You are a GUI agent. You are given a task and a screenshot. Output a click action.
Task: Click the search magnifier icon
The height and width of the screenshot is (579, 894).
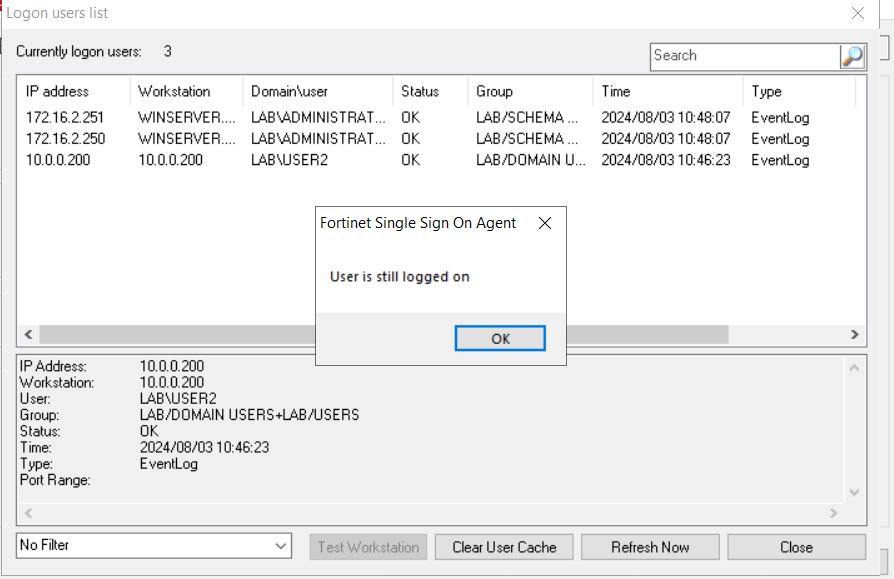point(852,56)
